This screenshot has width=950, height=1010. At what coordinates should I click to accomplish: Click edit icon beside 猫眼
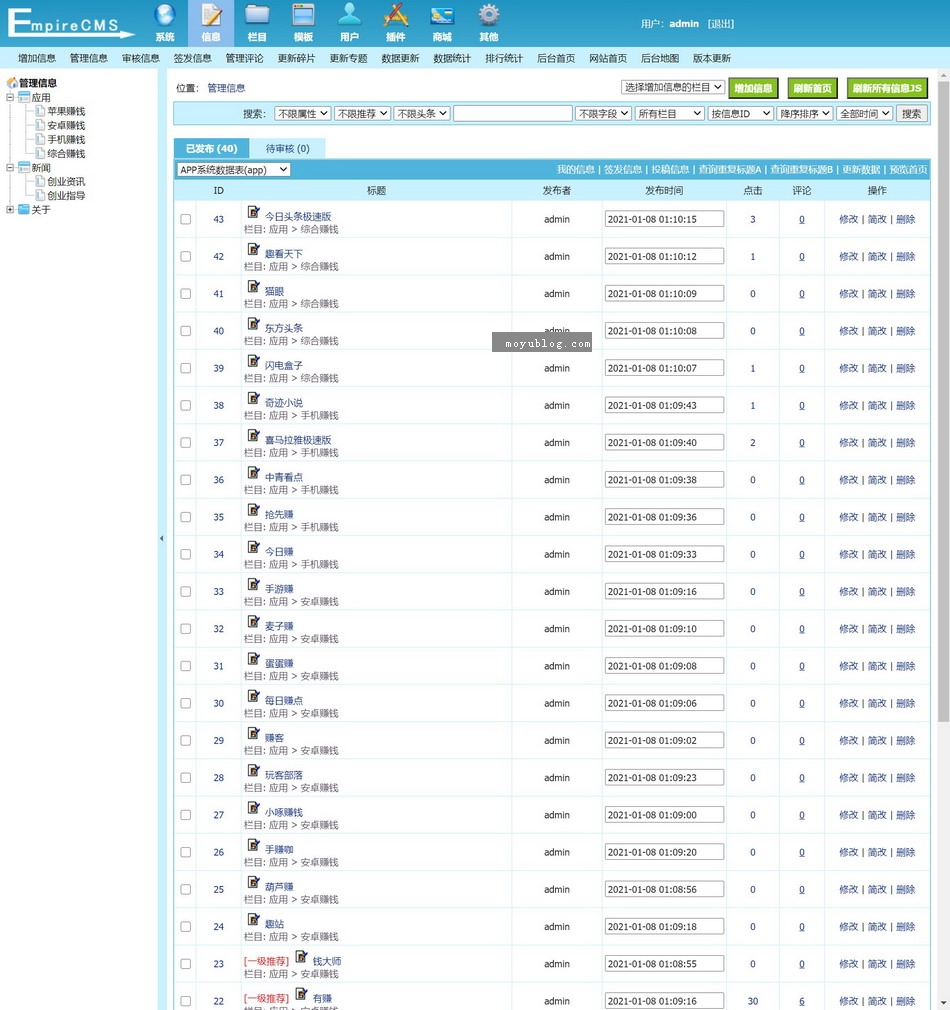tap(254, 287)
